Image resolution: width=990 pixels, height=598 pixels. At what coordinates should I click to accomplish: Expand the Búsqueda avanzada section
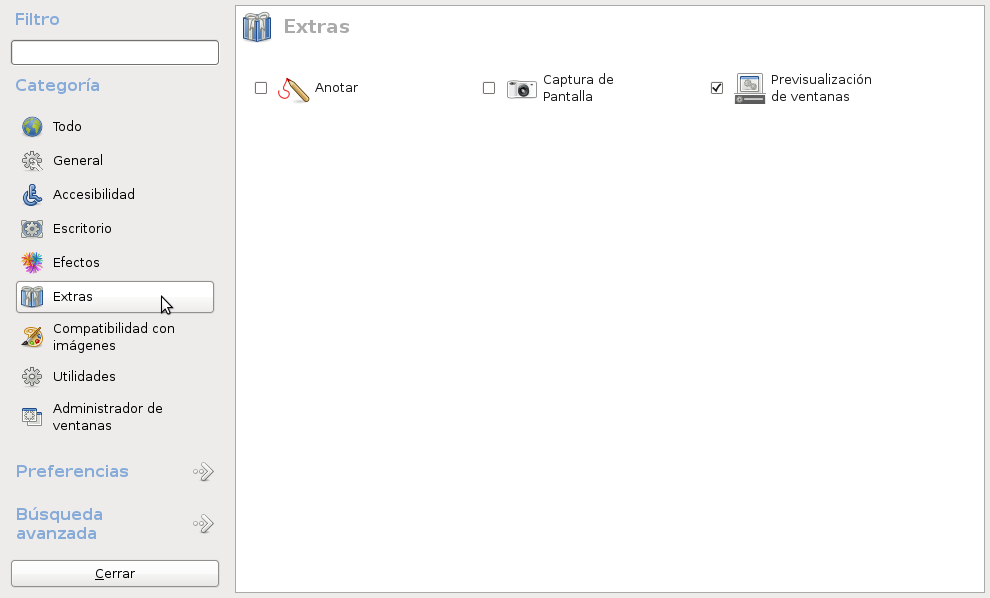click(203, 523)
